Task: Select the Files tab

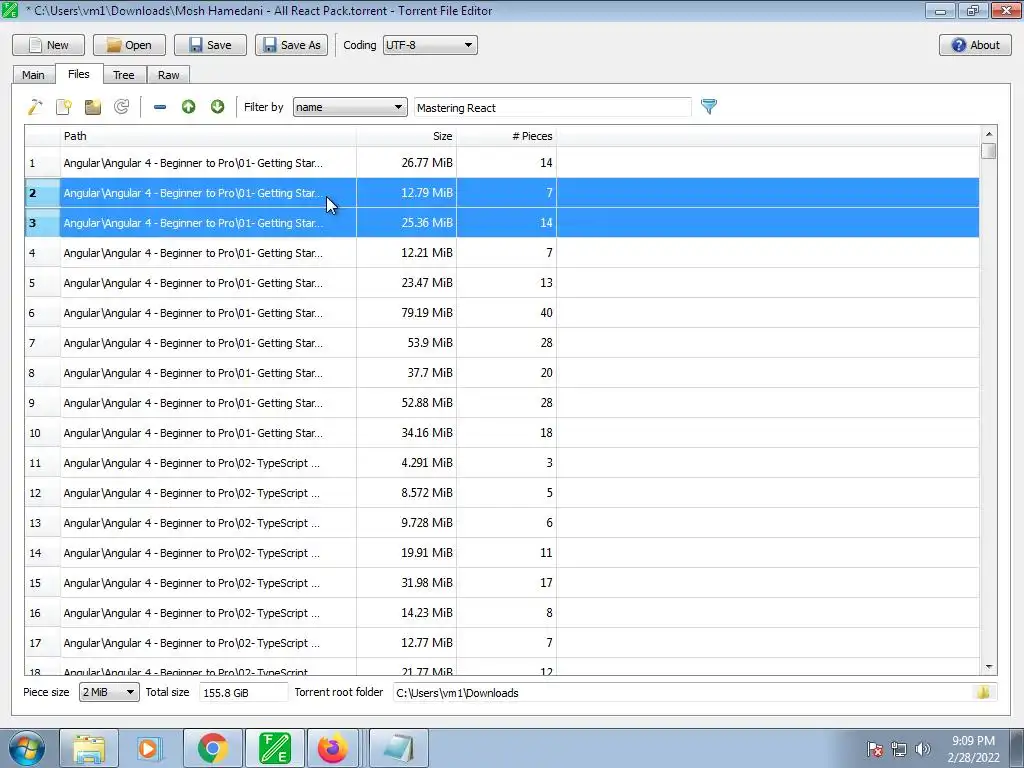Action: coord(78,74)
